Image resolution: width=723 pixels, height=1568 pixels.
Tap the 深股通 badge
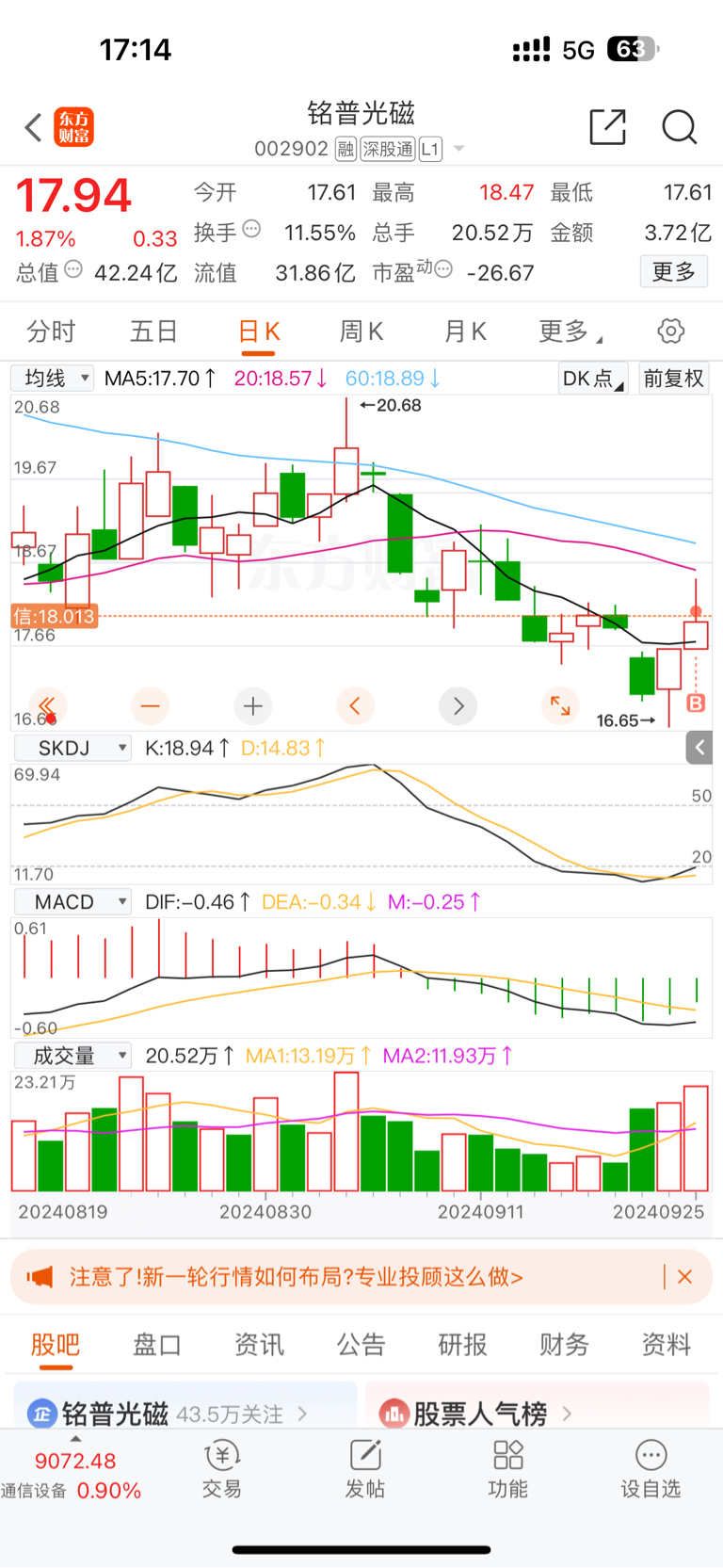click(388, 149)
